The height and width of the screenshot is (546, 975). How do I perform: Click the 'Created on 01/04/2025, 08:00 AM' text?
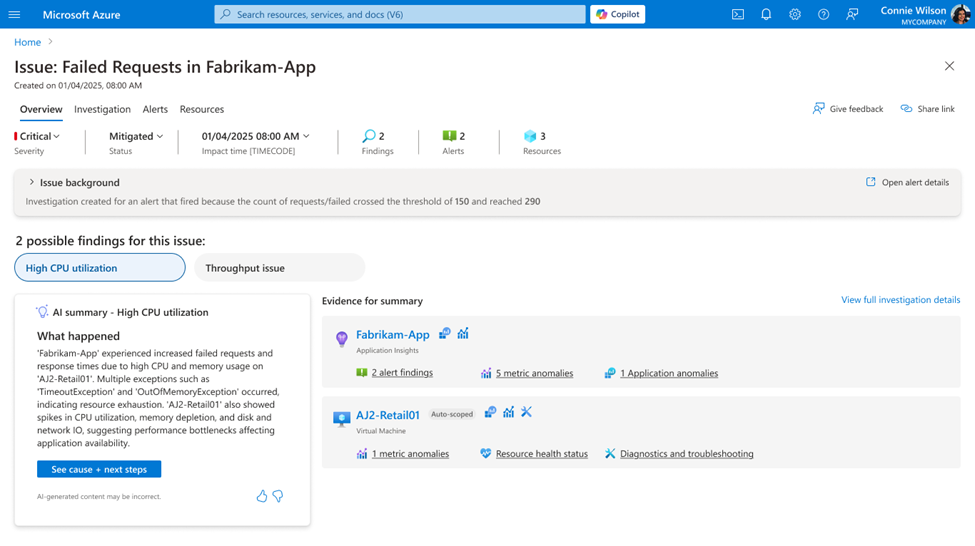pyautogui.click(x=78, y=85)
